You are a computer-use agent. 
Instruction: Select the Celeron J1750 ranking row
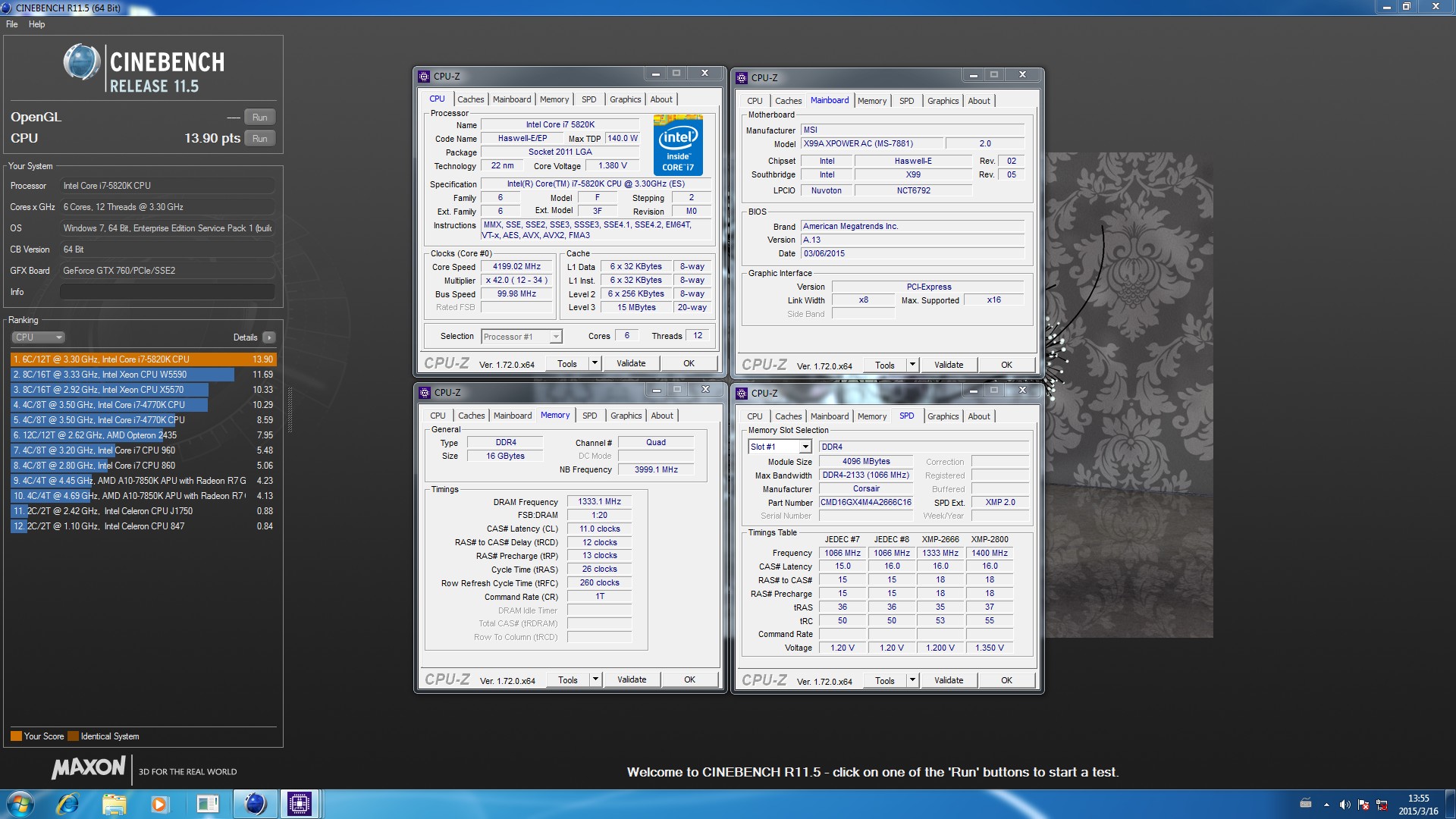(x=143, y=511)
